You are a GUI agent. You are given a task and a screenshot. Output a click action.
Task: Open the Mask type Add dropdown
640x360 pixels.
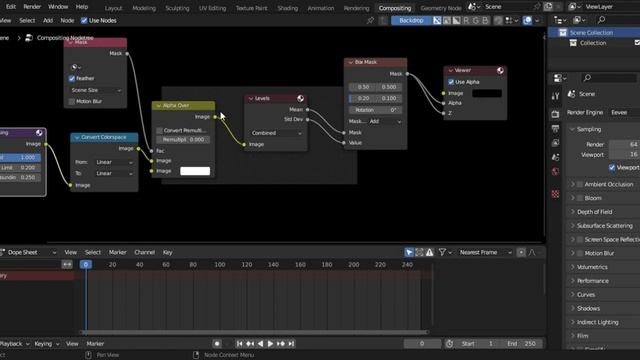pyautogui.click(x=385, y=121)
